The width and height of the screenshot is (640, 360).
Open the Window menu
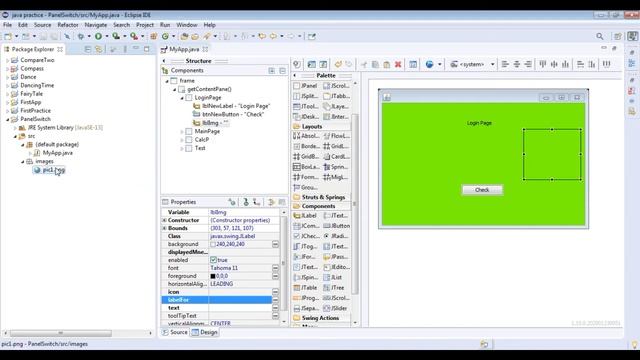(x=187, y=25)
